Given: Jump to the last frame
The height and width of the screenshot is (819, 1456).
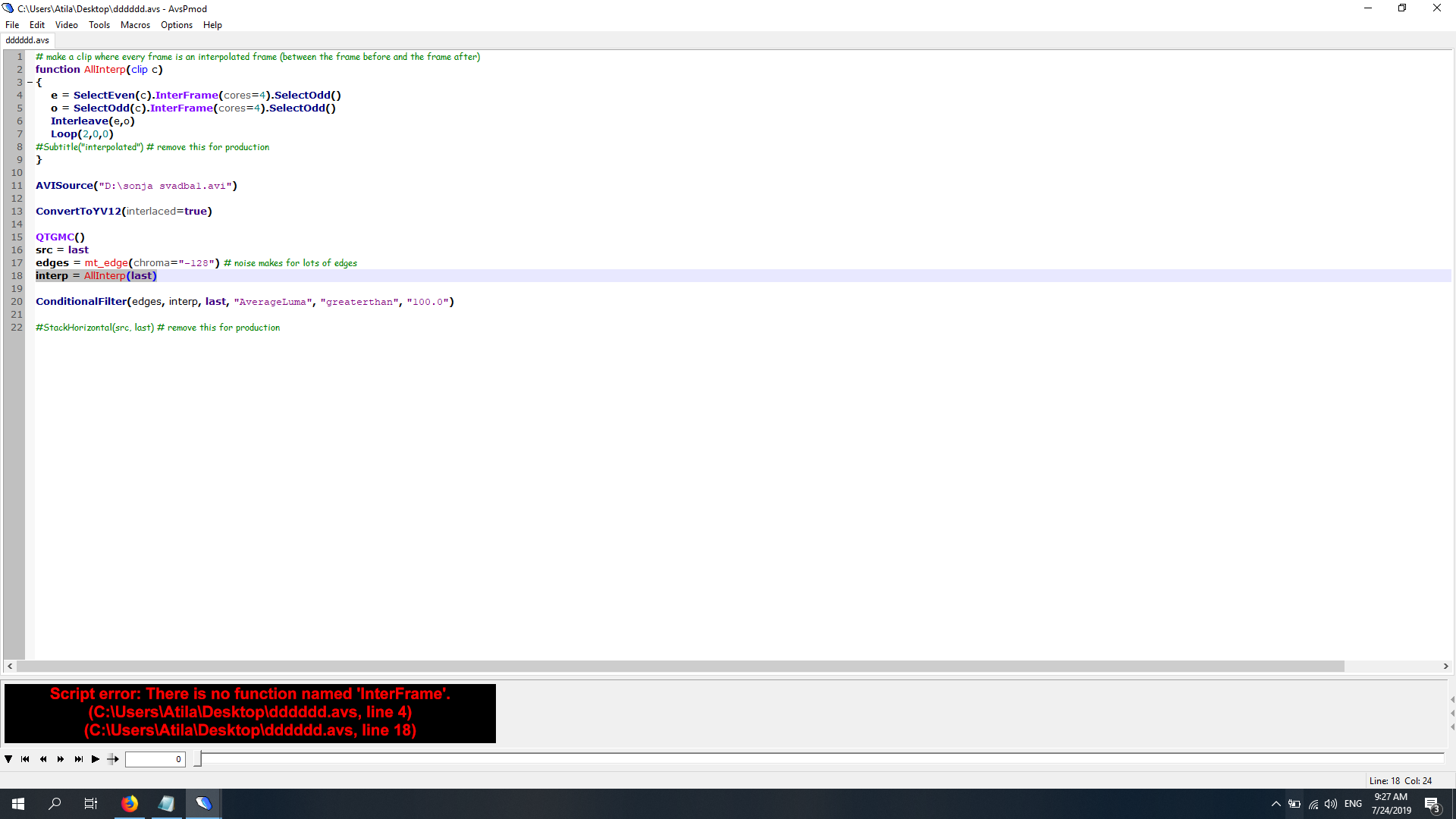Looking at the screenshot, I should click(78, 759).
